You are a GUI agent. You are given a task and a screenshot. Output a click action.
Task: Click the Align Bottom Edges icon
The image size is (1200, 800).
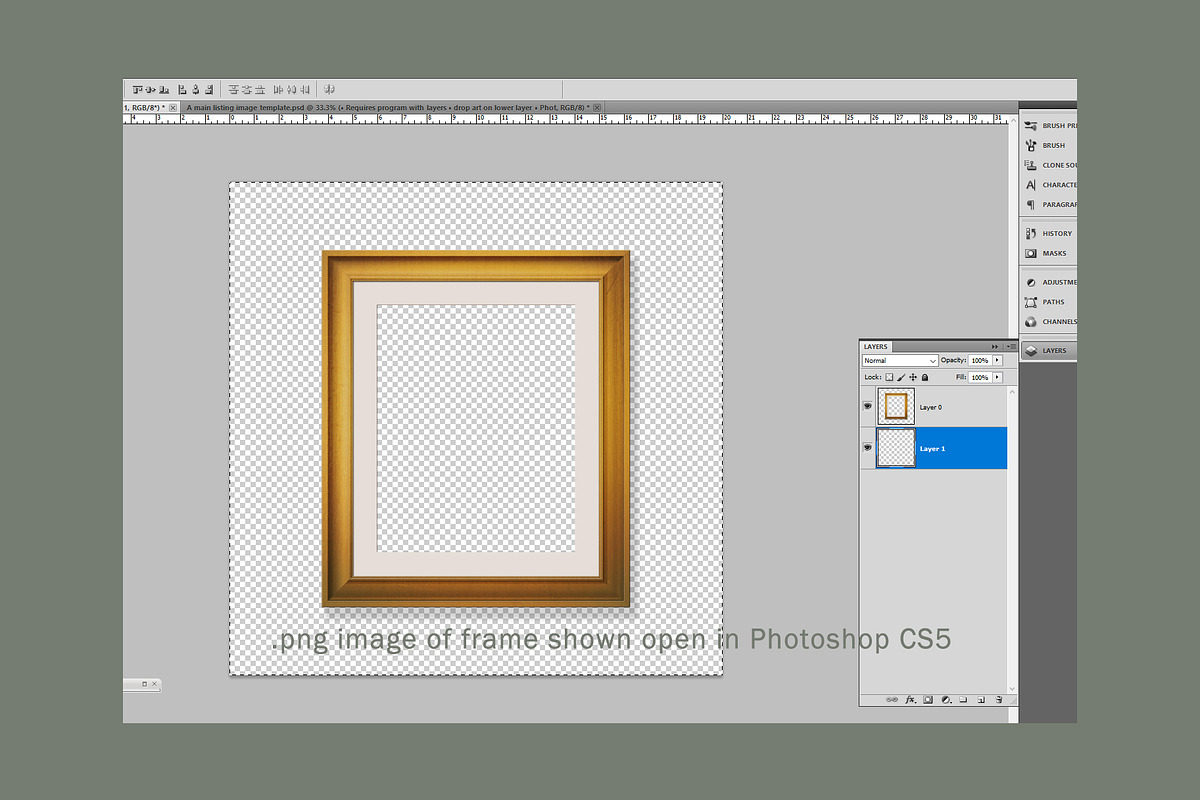[164, 89]
